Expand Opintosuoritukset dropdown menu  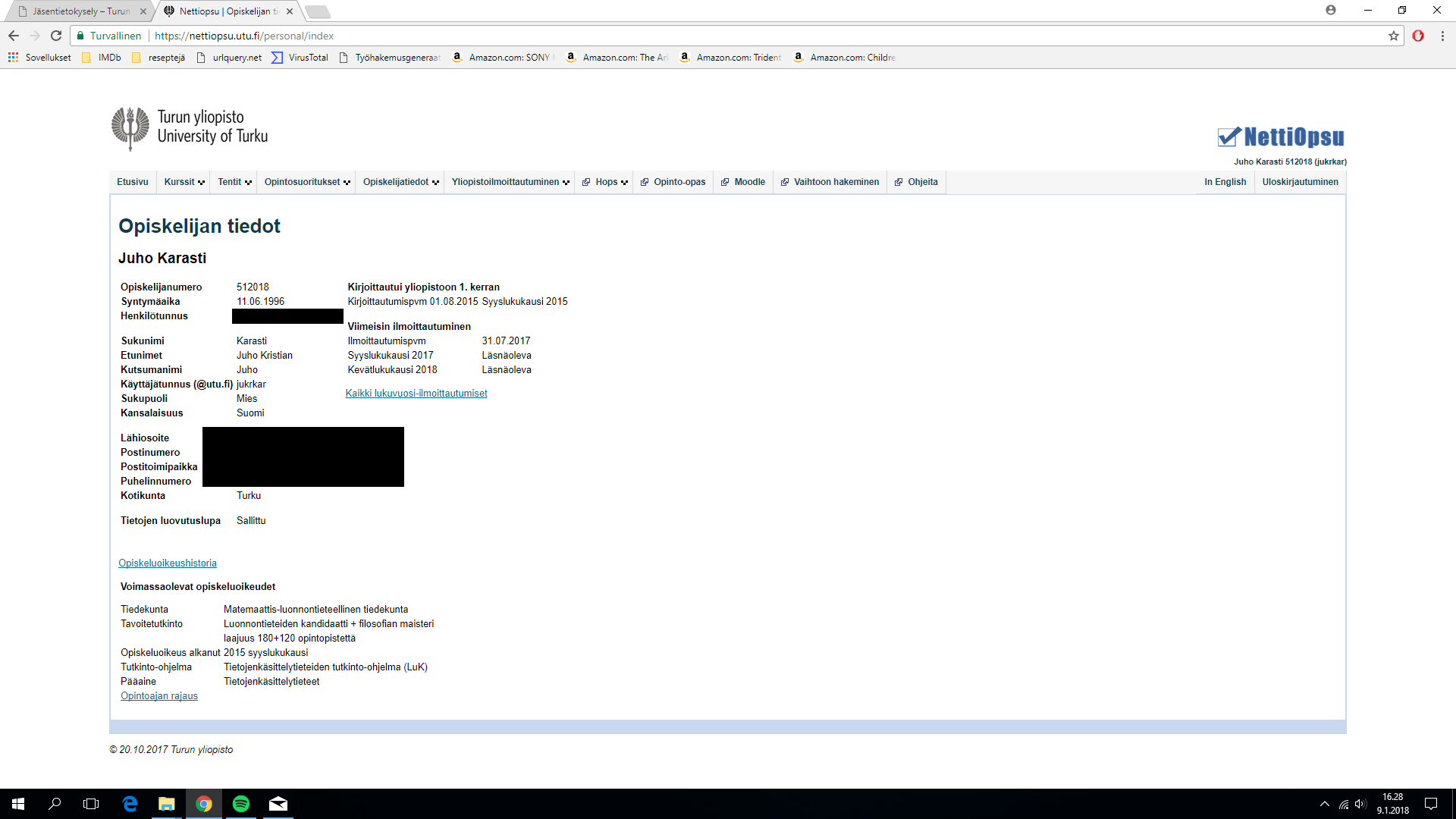tap(307, 182)
